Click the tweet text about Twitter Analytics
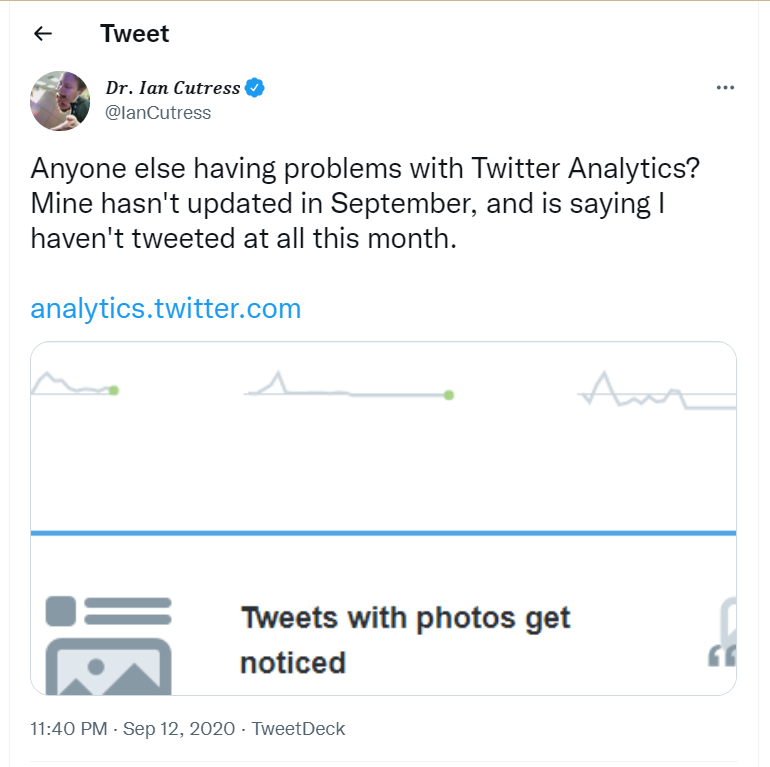 pos(365,203)
